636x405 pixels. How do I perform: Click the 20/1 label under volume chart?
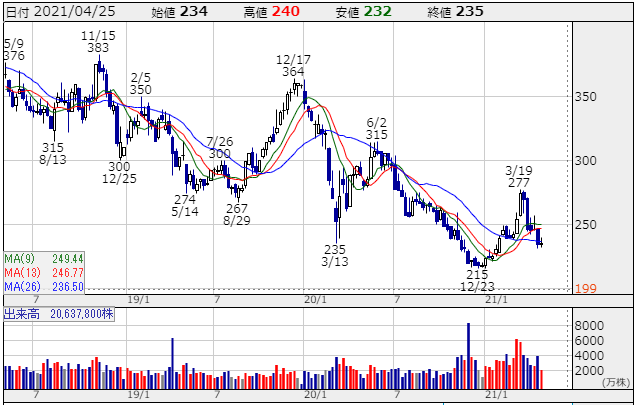tap(315, 394)
